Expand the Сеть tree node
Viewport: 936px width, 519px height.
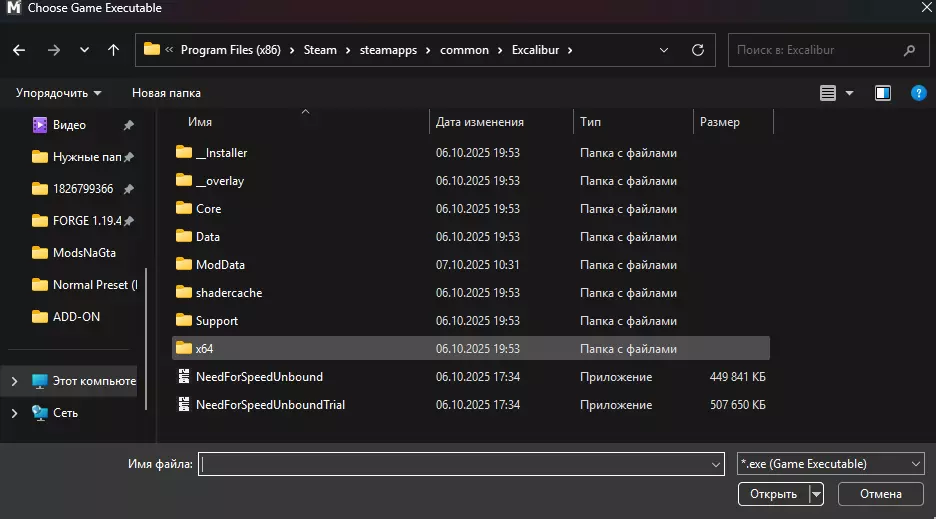[x=14, y=413]
